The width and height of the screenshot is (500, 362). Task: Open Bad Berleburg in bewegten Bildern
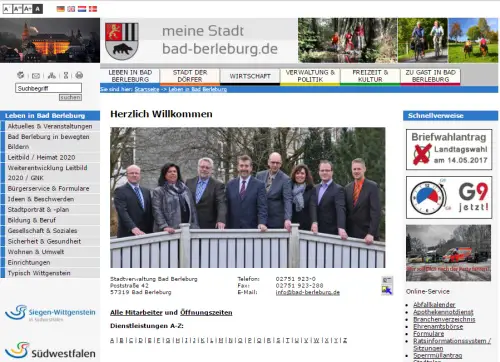(50, 142)
